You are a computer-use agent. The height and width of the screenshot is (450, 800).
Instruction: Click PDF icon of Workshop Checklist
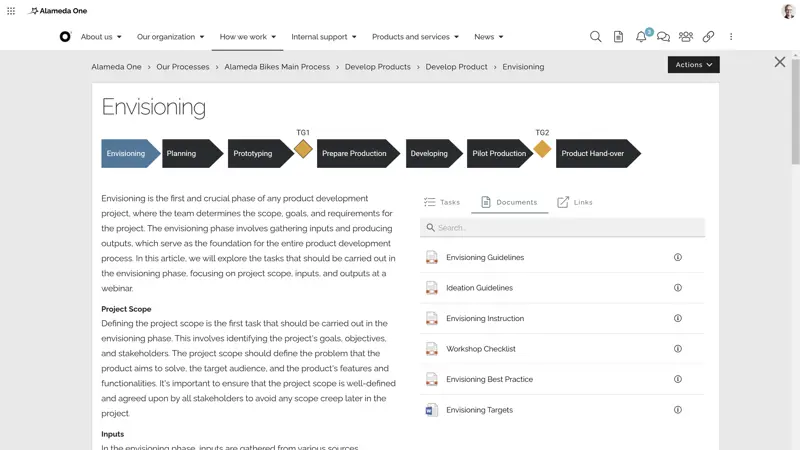(x=432, y=349)
